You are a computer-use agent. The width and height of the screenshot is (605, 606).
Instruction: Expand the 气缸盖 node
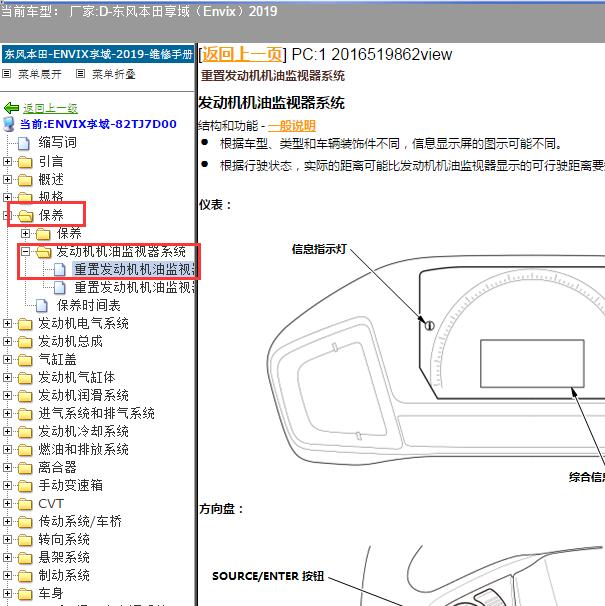[7, 359]
